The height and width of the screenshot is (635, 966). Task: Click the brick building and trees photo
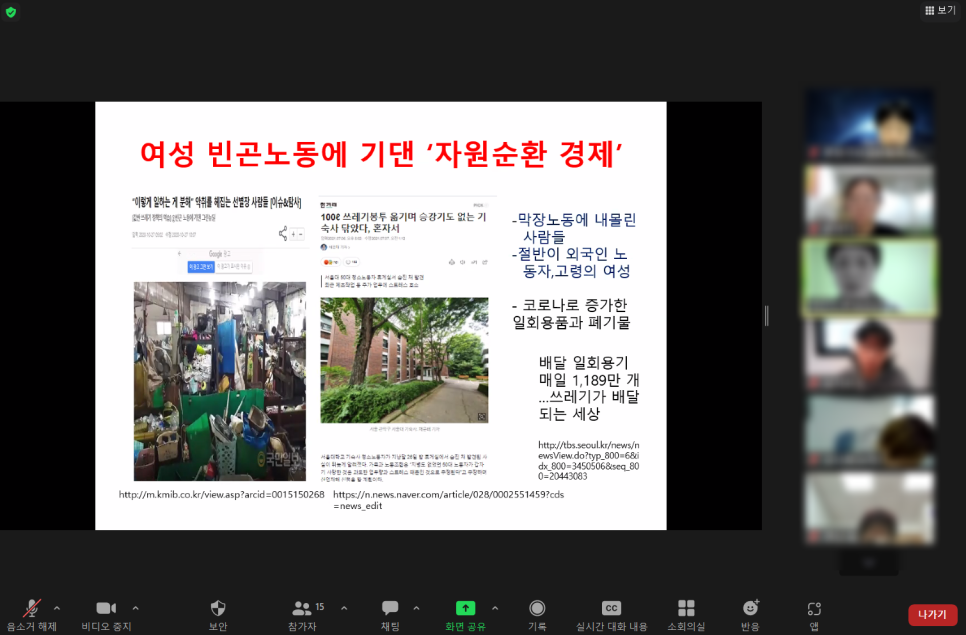click(x=404, y=360)
